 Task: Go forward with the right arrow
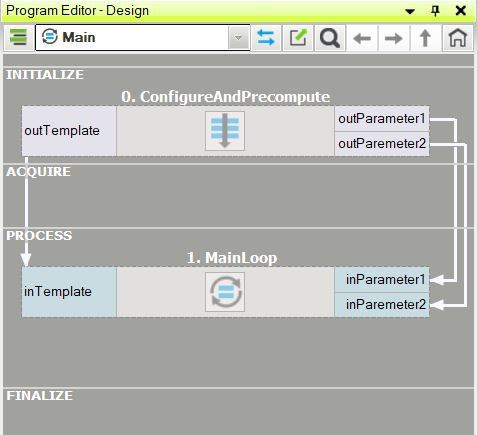click(394, 38)
